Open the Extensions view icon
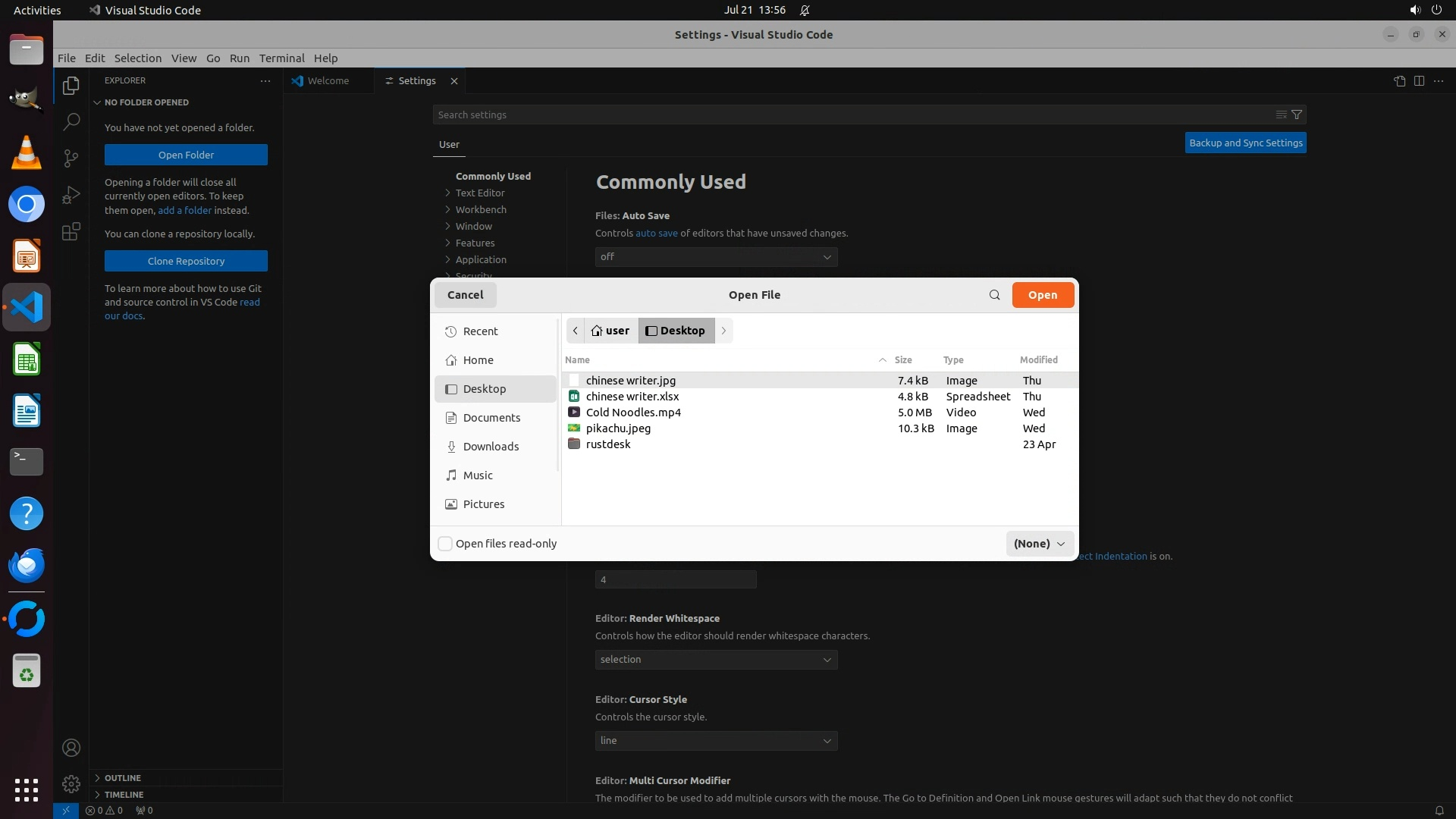 (71, 231)
